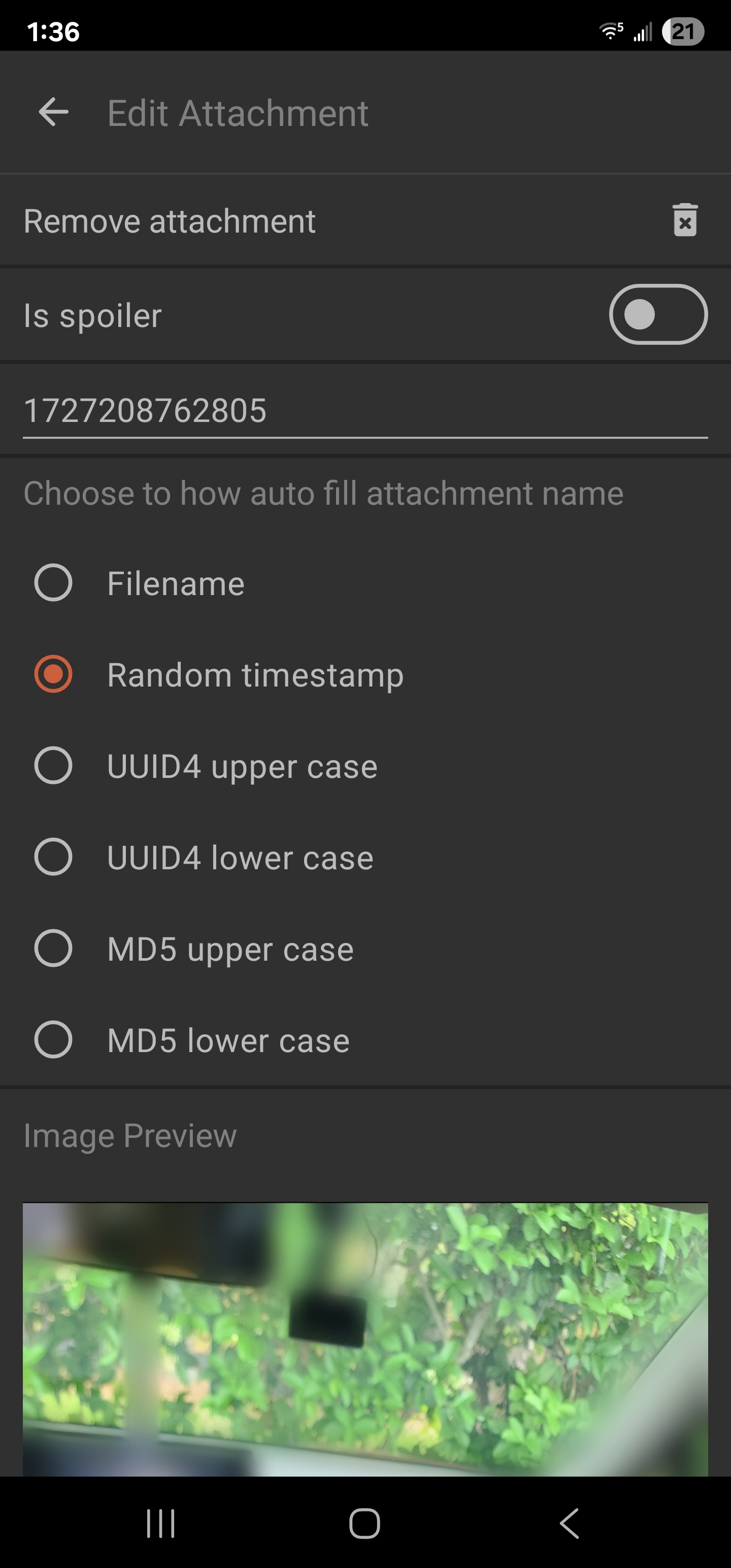This screenshot has height=1568, width=731.
Task: Tap the cellular signal icon
Action: pyautogui.click(x=643, y=31)
